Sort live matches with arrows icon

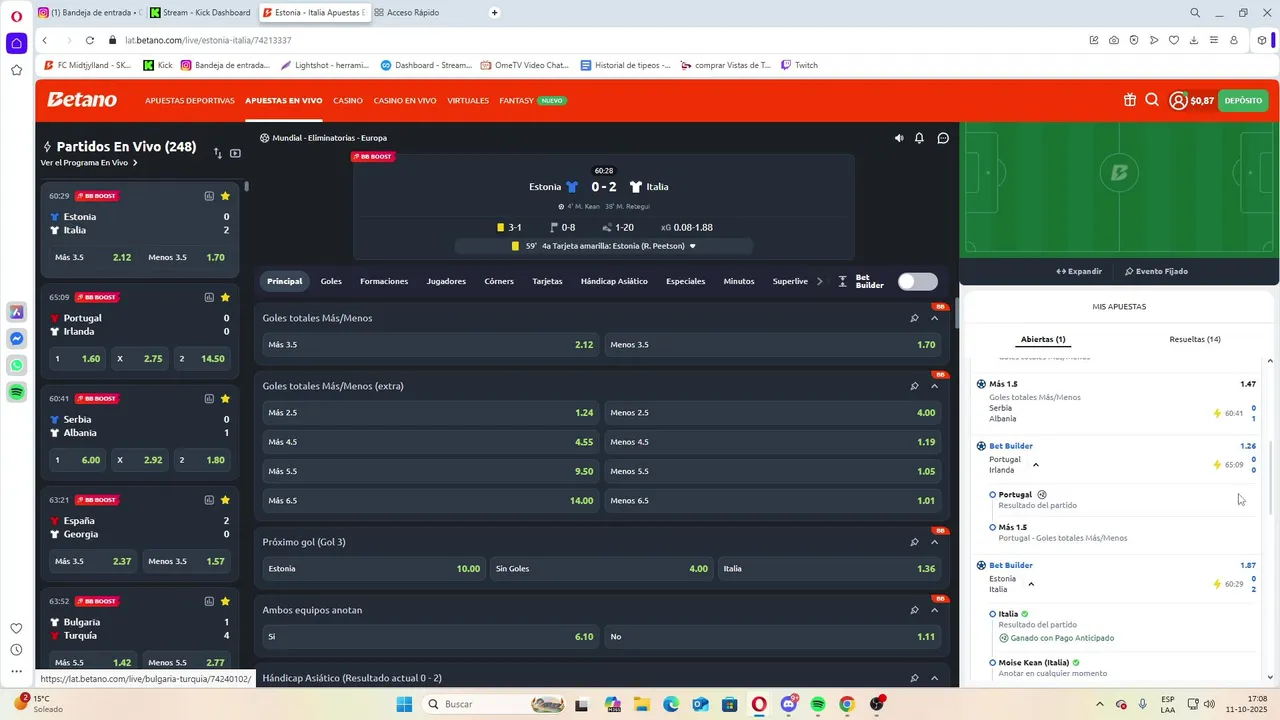click(218, 153)
